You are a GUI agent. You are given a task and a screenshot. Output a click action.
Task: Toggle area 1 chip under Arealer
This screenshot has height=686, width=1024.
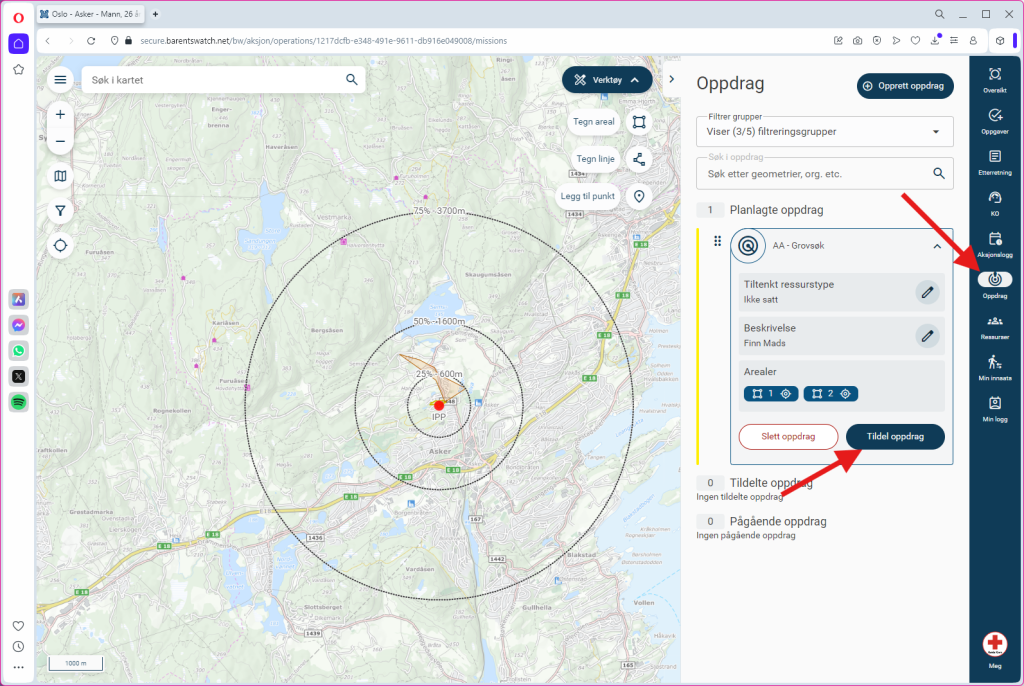[770, 394]
